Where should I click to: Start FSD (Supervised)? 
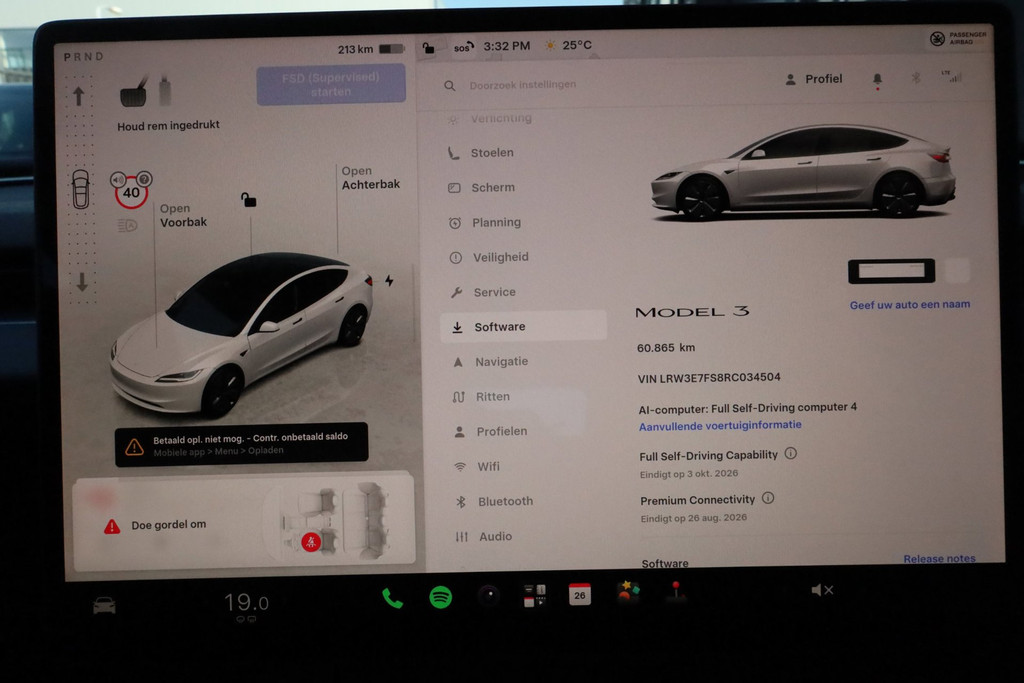click(331, 84)
